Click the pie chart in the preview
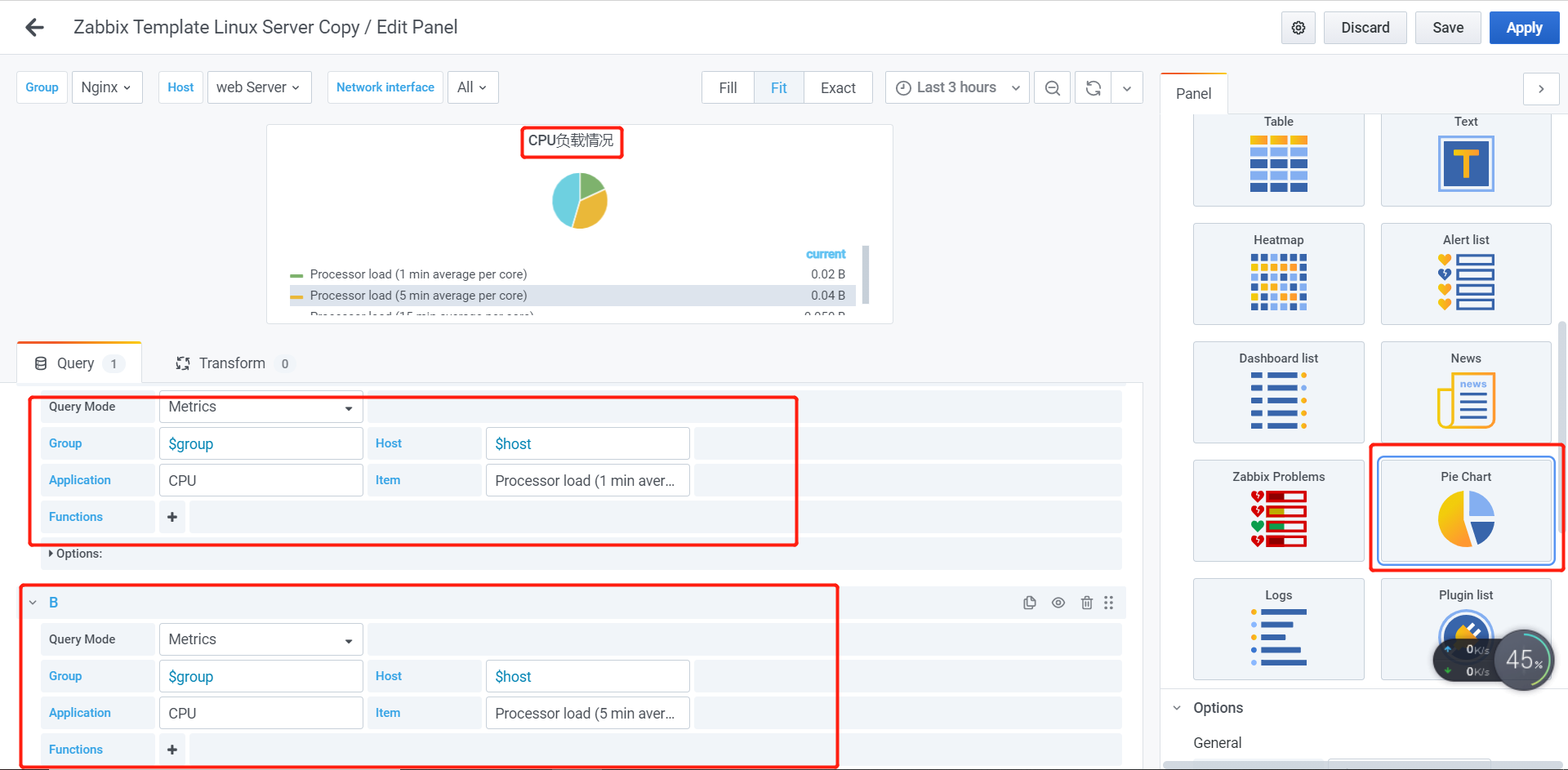1568x770 pixels. coord(580,200)
